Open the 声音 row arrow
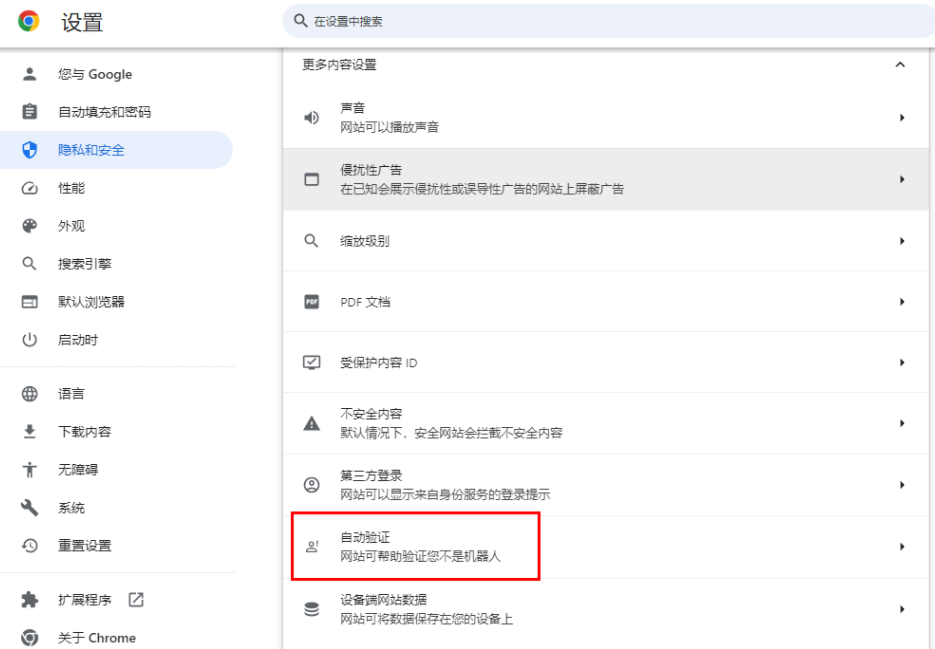 point(902,118)
